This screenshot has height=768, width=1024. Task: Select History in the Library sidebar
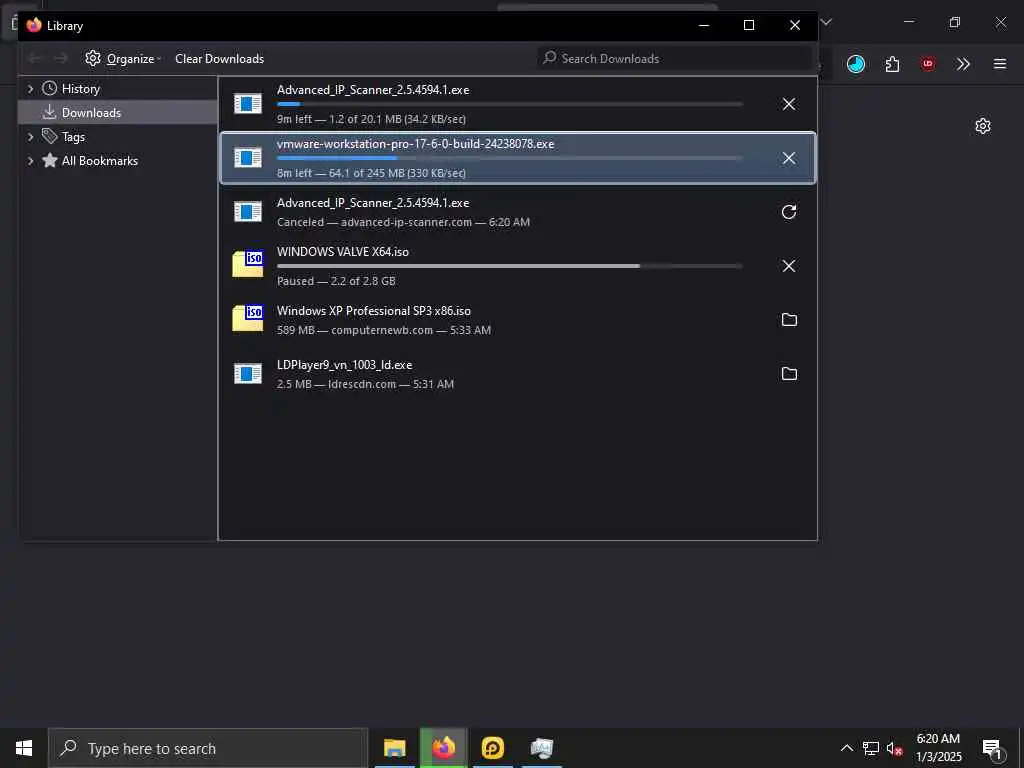[80, 88]
